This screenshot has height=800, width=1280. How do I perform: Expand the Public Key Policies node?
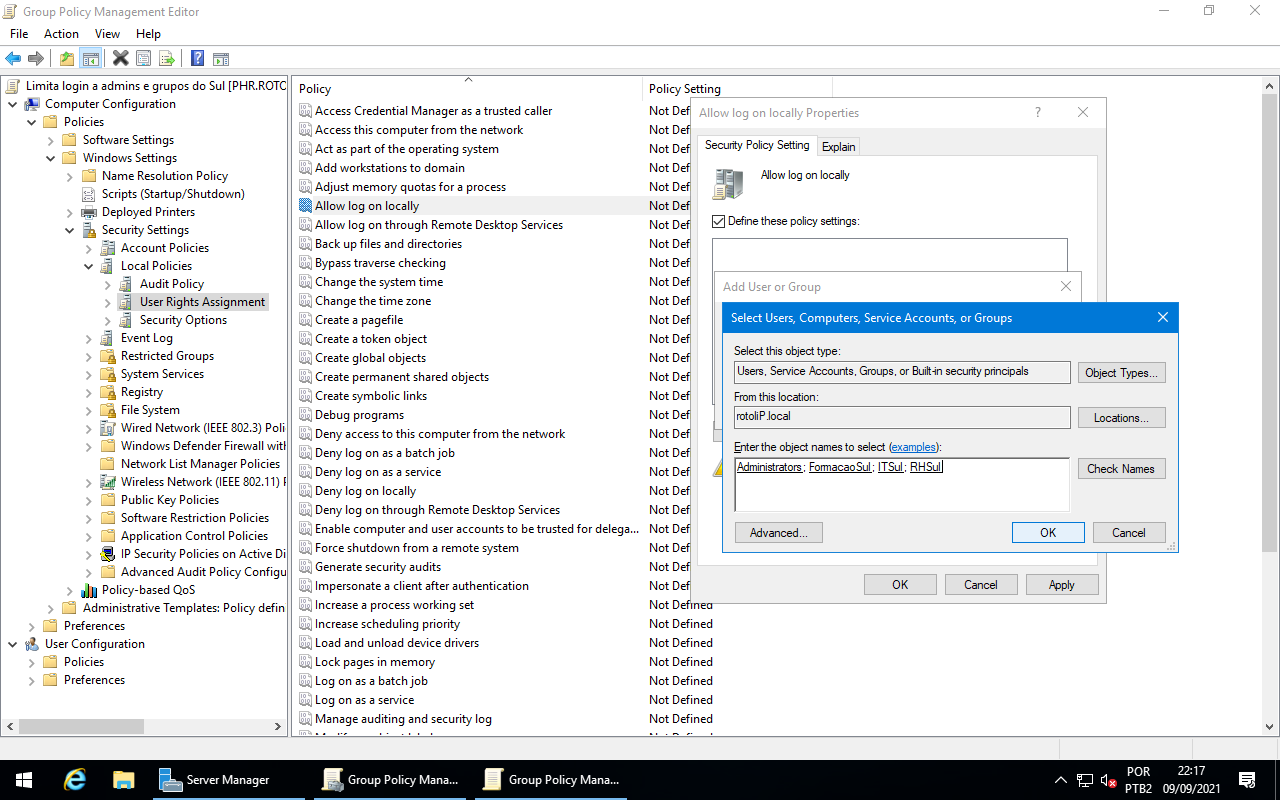[x=88, y=499]
